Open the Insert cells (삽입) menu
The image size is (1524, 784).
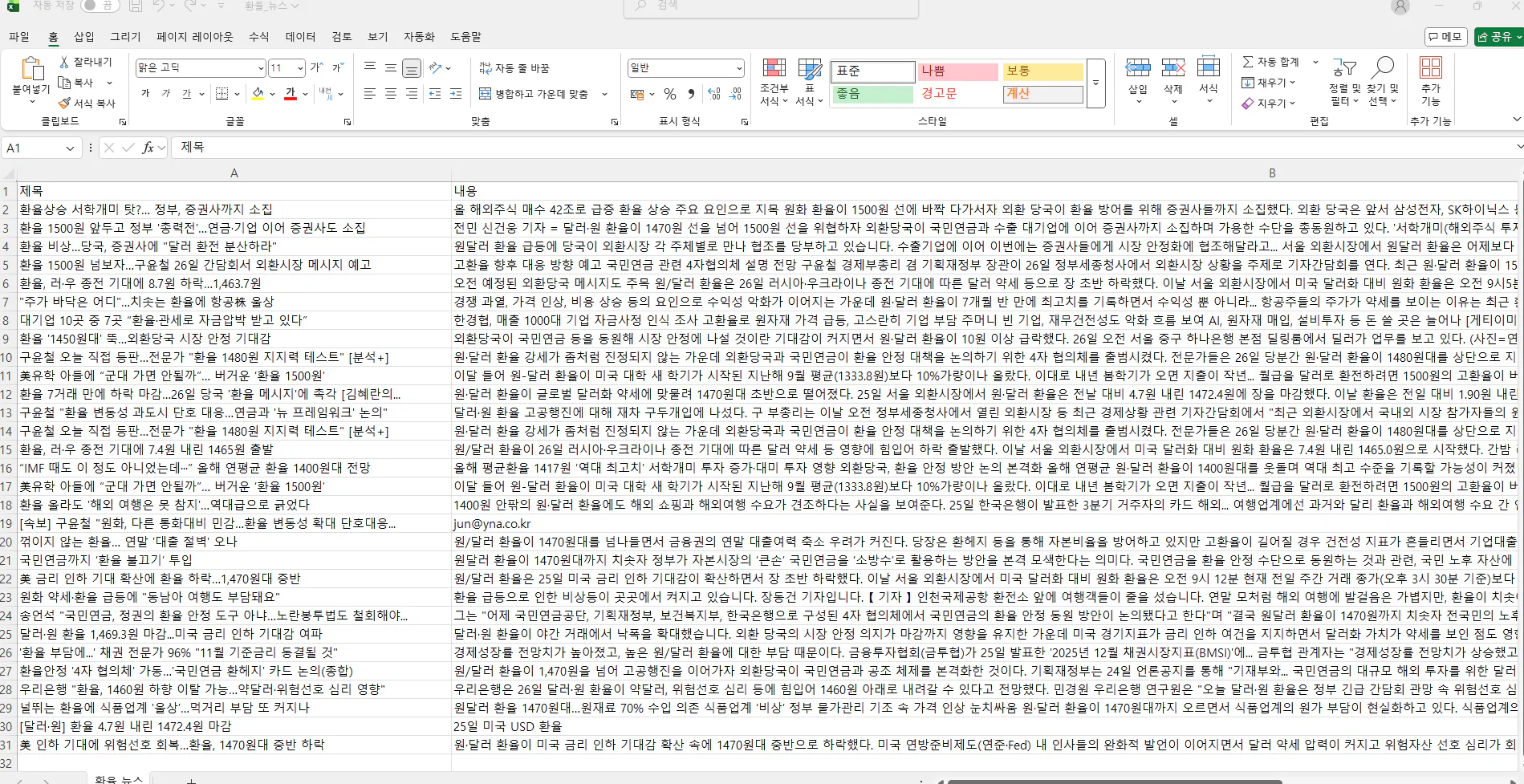point(1138,80)
